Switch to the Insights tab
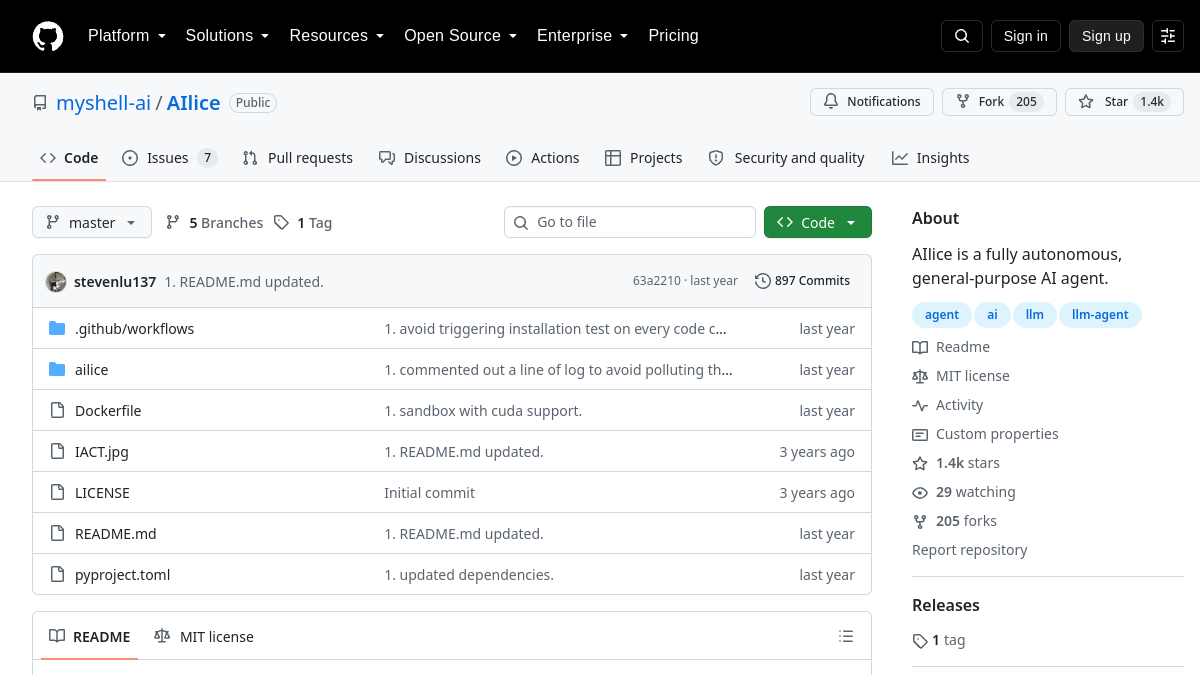Image resolution: width=1200 pixels, height=675 pixels. 930,158
